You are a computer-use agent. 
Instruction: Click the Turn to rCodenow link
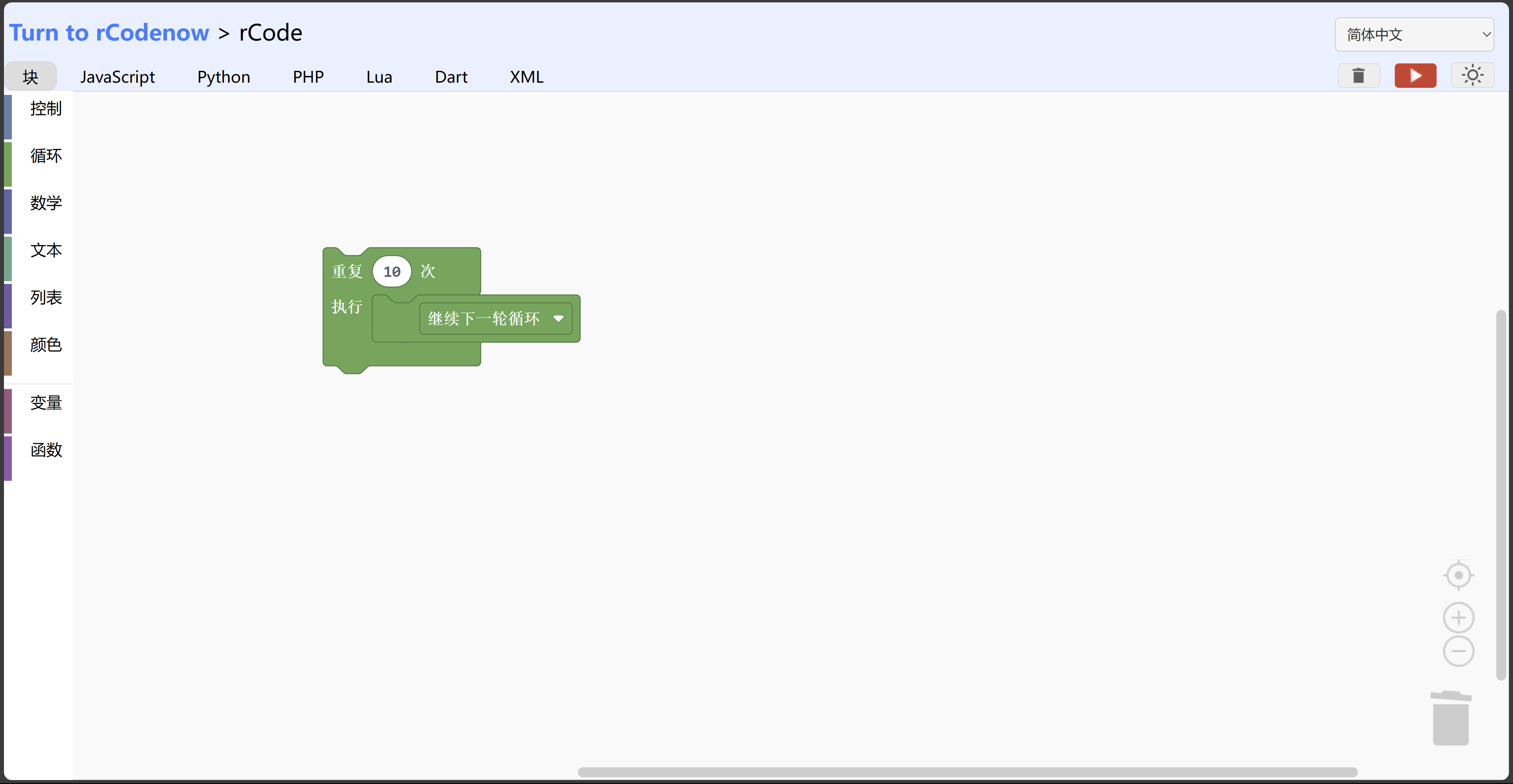pos(109,32)
